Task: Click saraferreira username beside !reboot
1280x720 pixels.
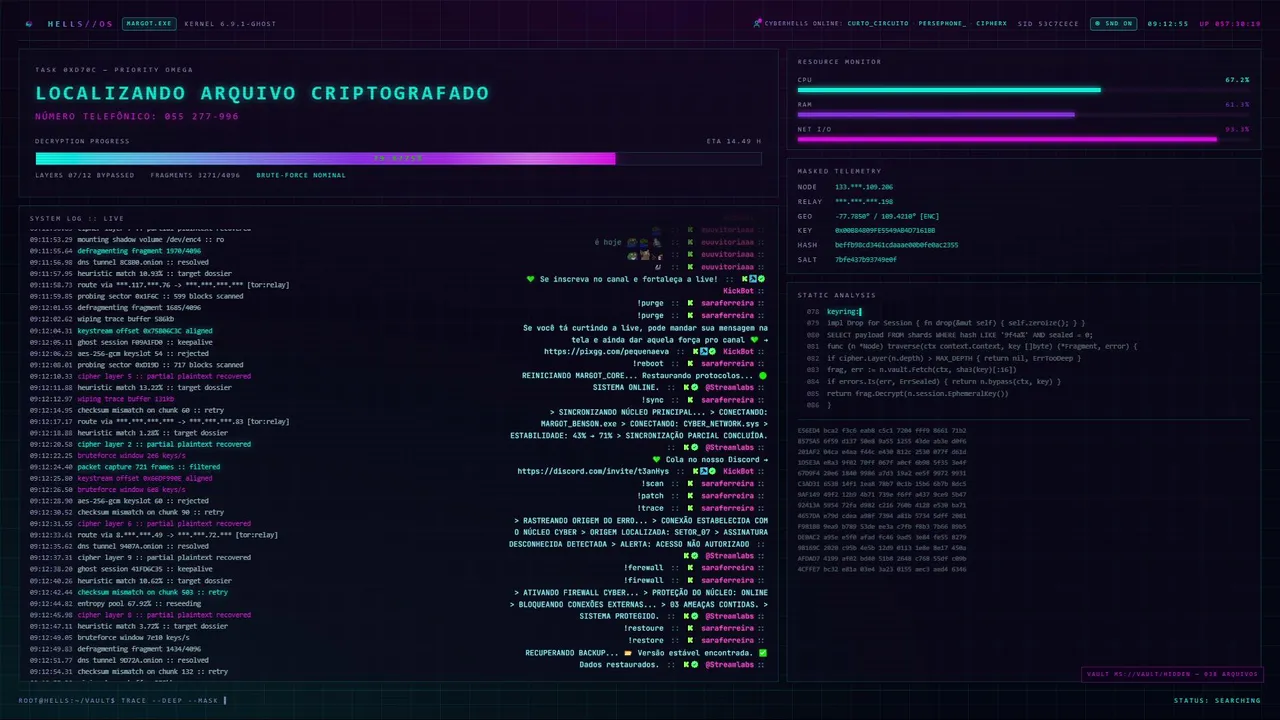Action: pyautogui.click(x=727, y=364)
